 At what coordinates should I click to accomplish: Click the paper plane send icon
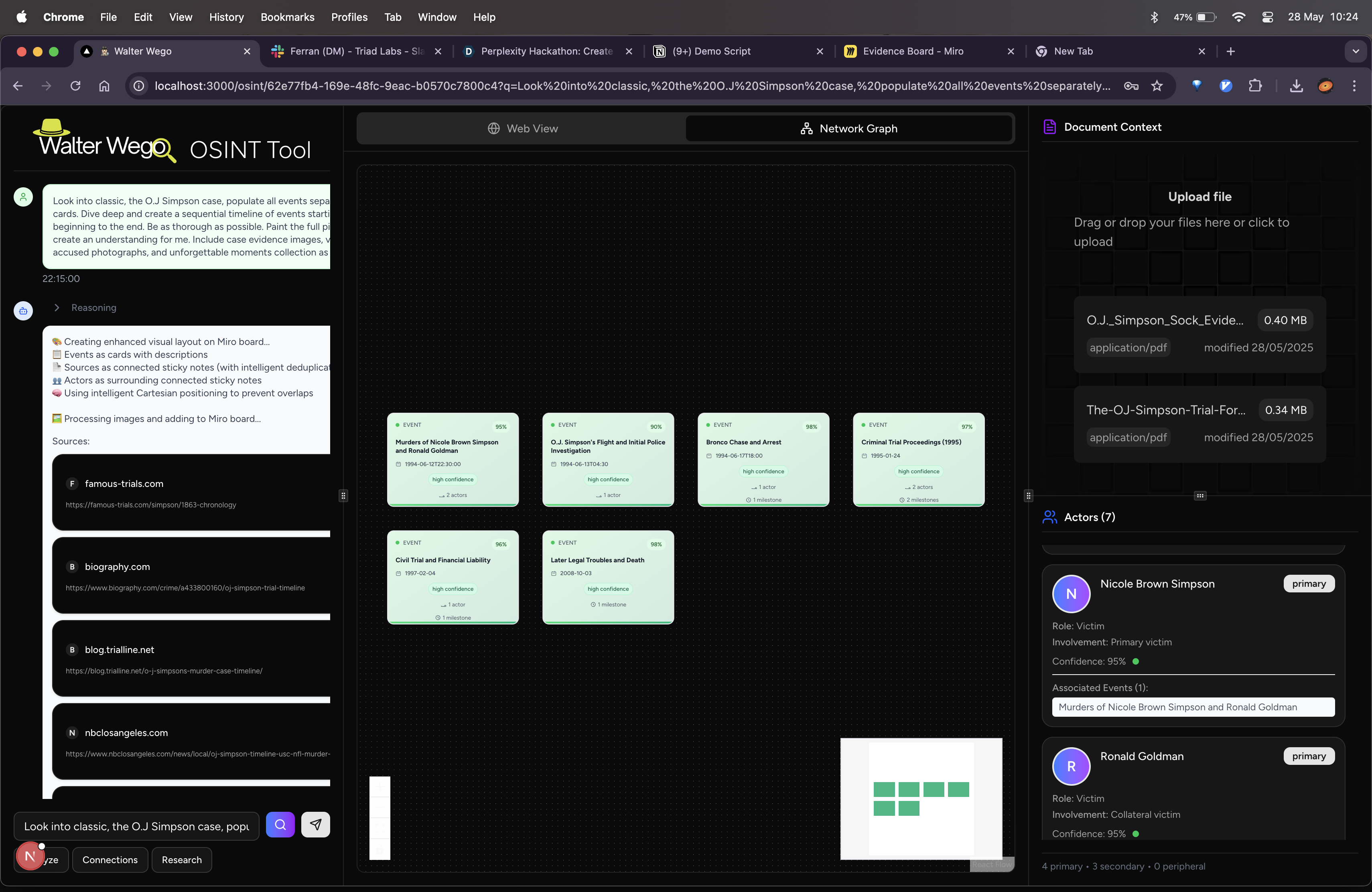(315, 825)
